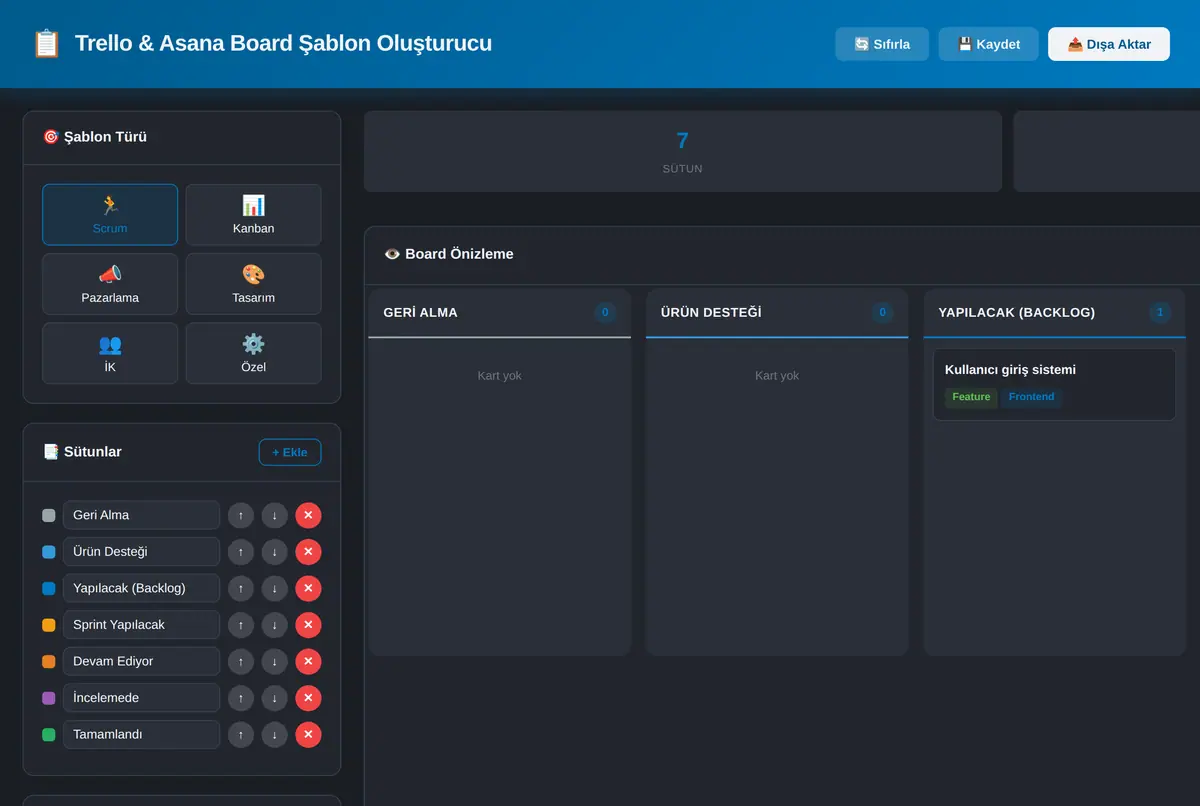This screenshot has width=1200, height=806.
Task: Move Yapılacak (Backlog) column down
Action: pos(275,588)
